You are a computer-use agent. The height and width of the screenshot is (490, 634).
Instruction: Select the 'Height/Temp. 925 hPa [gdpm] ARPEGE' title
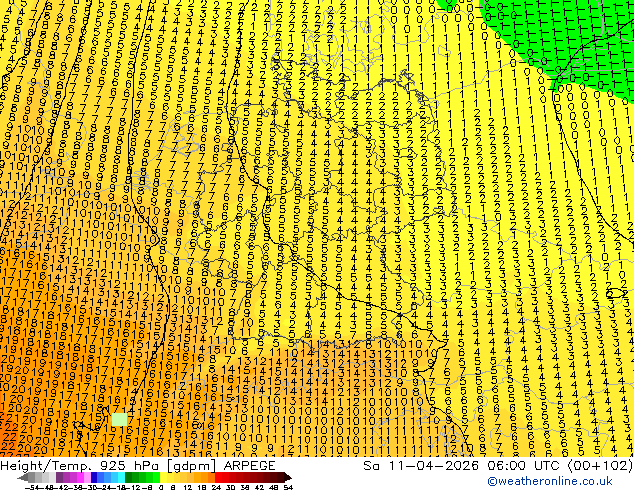pos(137,466)
